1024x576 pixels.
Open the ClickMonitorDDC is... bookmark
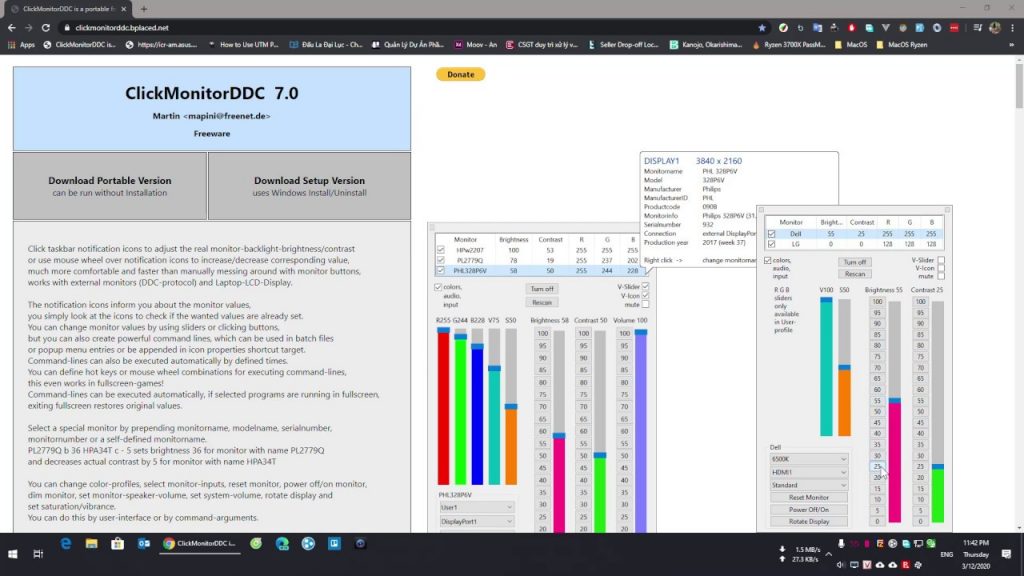[x=79, y=45]
